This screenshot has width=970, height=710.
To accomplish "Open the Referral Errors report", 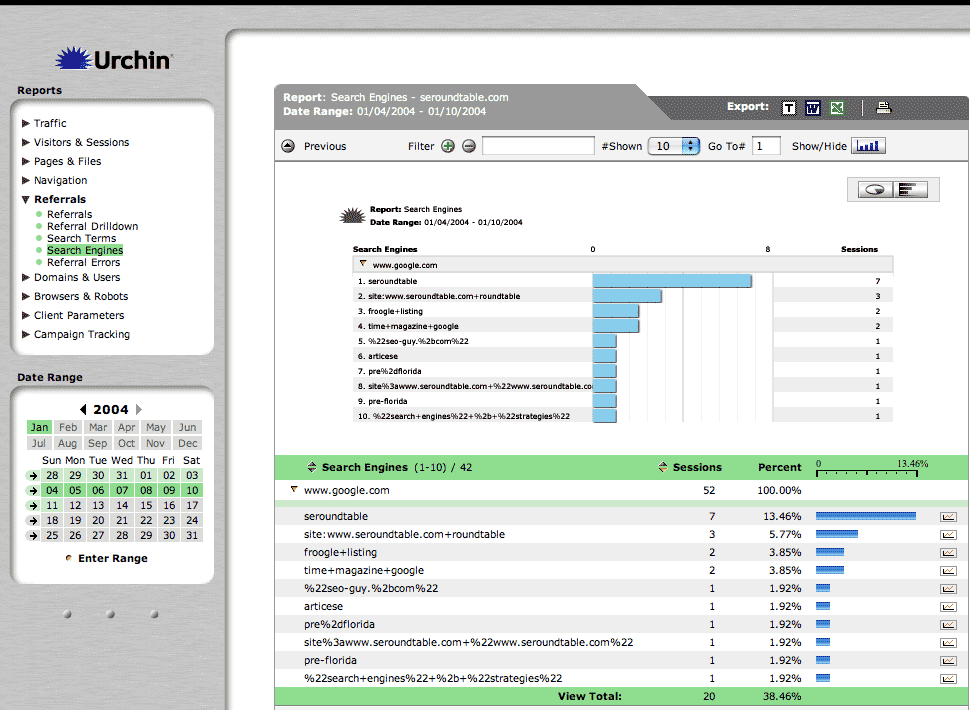I will coord(84,262).
